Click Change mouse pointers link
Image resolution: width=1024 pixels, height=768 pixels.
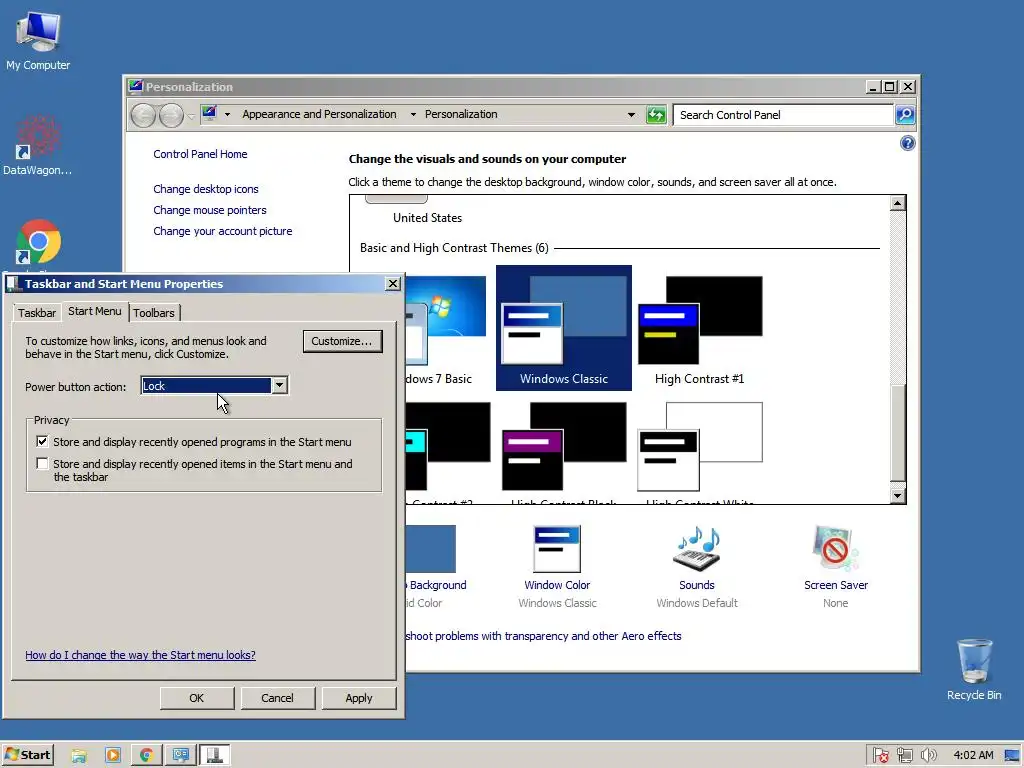point(210,210)
